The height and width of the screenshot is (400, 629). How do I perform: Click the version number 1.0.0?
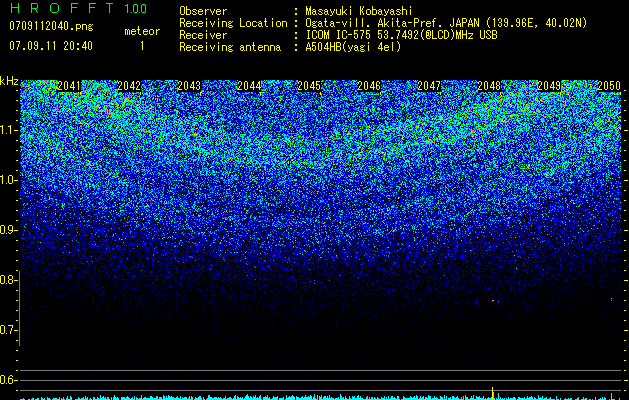coord(135,8)
